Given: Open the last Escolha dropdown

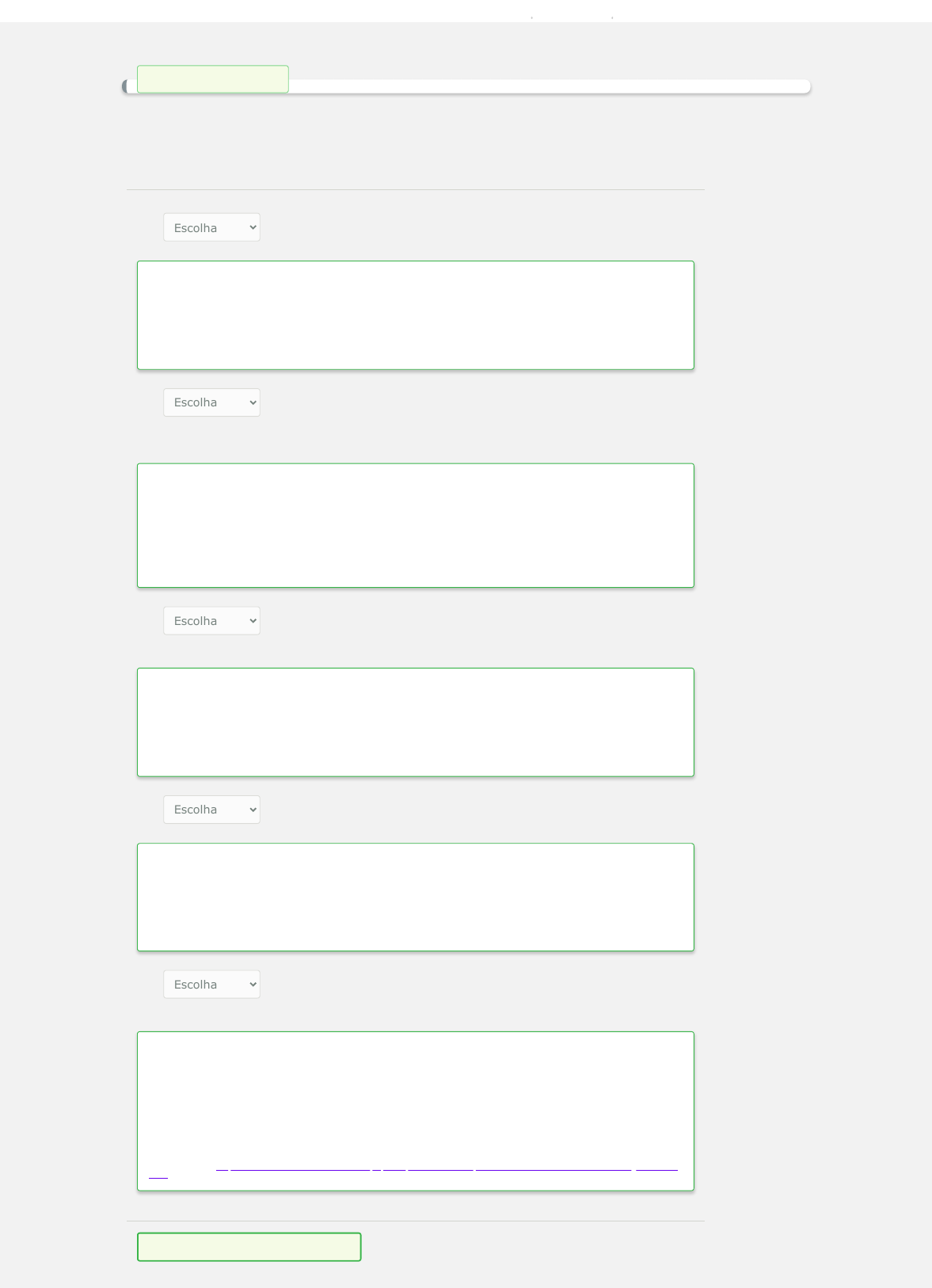Looking at the screenshot, I should pos(211,985).
